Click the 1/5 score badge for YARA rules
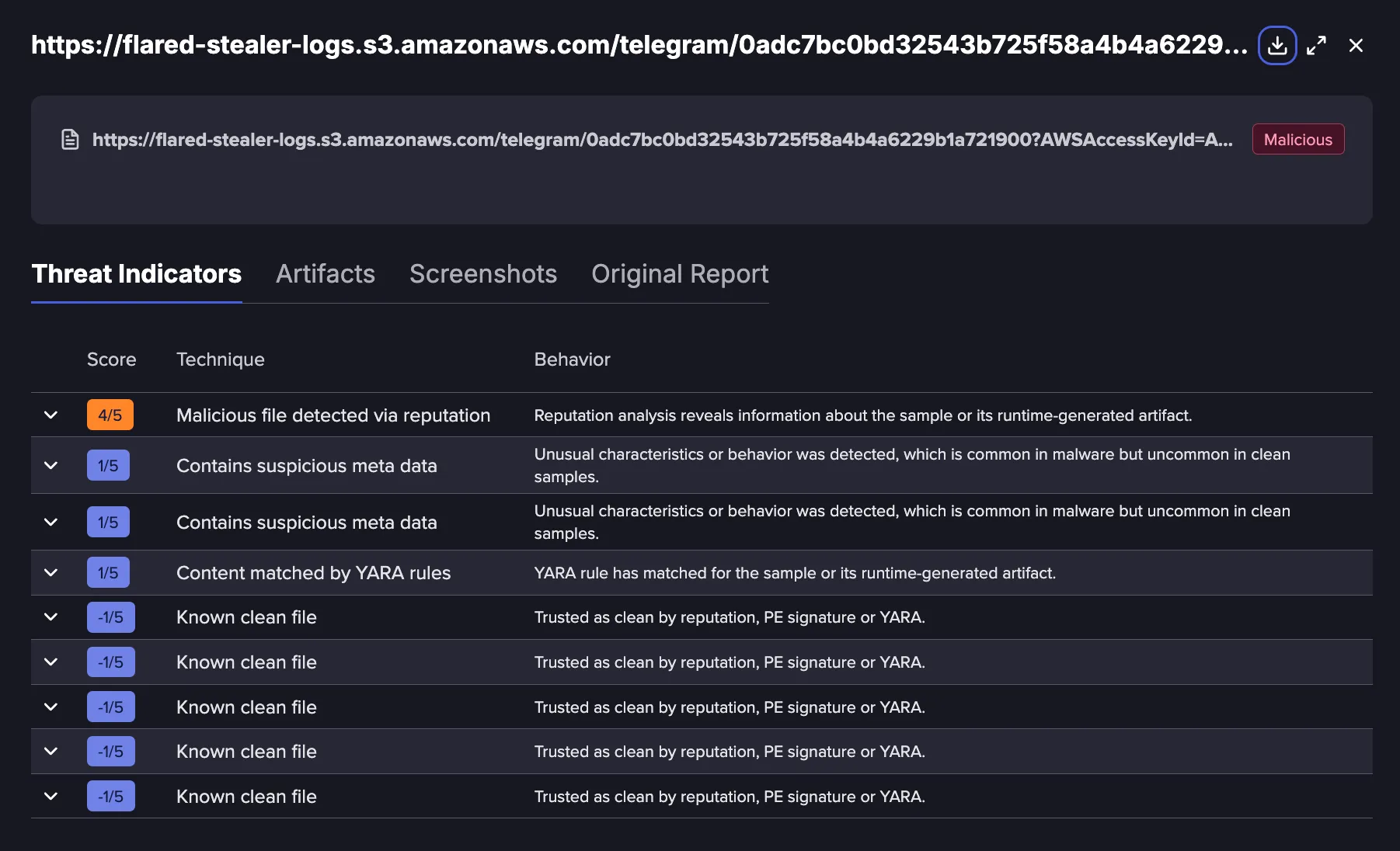This screenshot has width=1400, height=851. click(108, 573)
